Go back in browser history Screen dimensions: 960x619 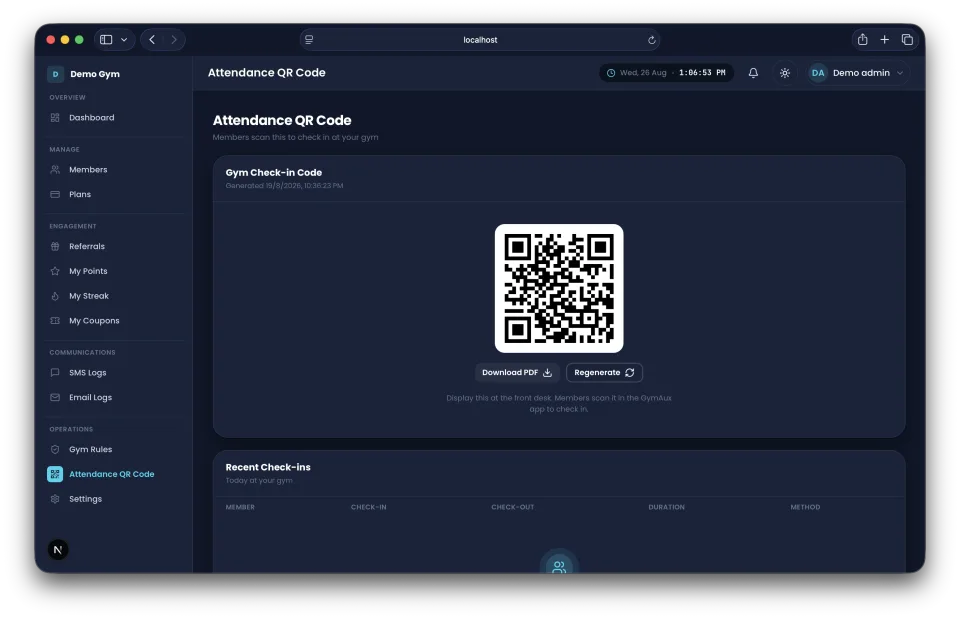[x=152, y=40]
